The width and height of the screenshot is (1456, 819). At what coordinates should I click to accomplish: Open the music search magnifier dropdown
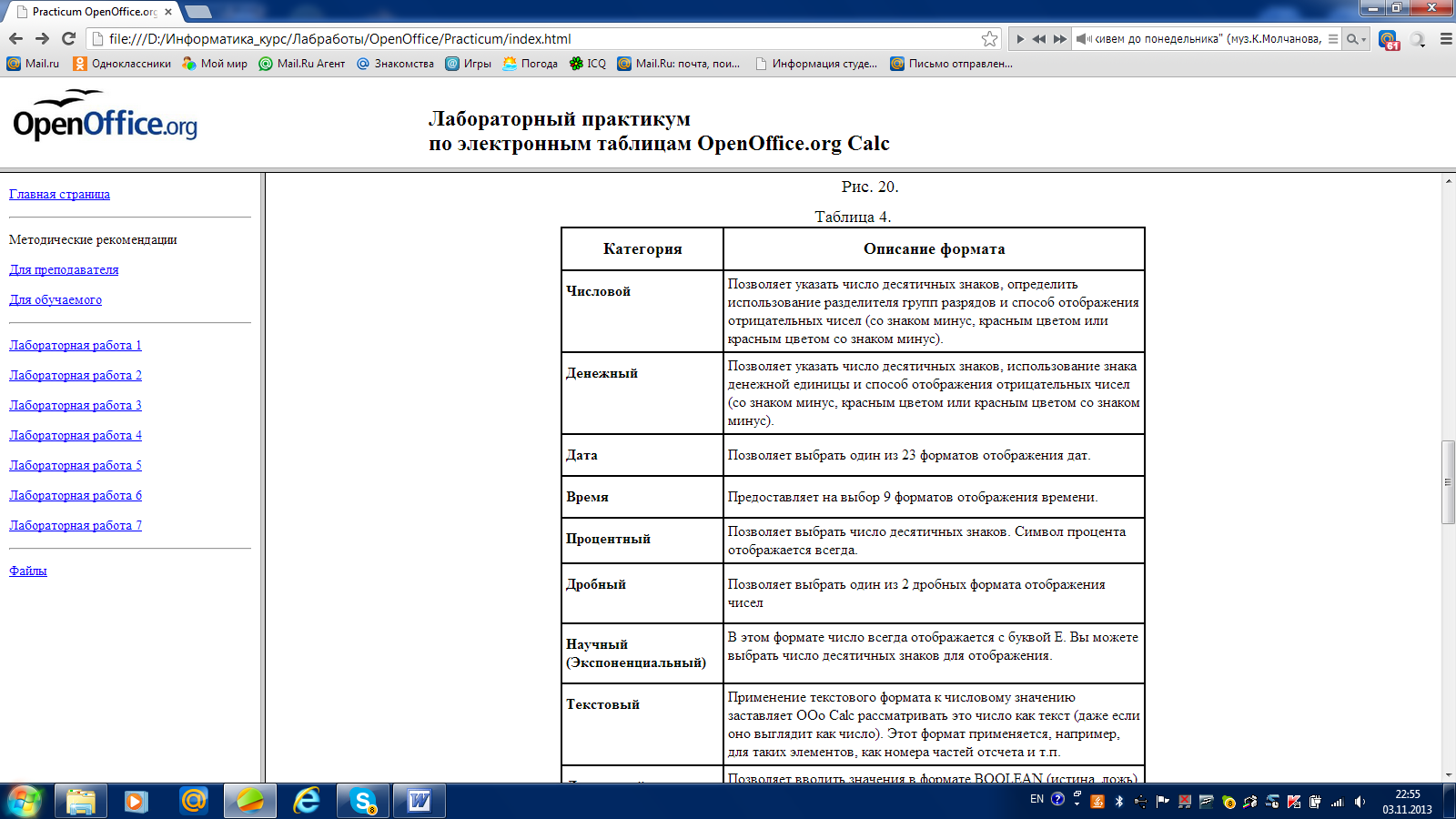point(1356,39)
